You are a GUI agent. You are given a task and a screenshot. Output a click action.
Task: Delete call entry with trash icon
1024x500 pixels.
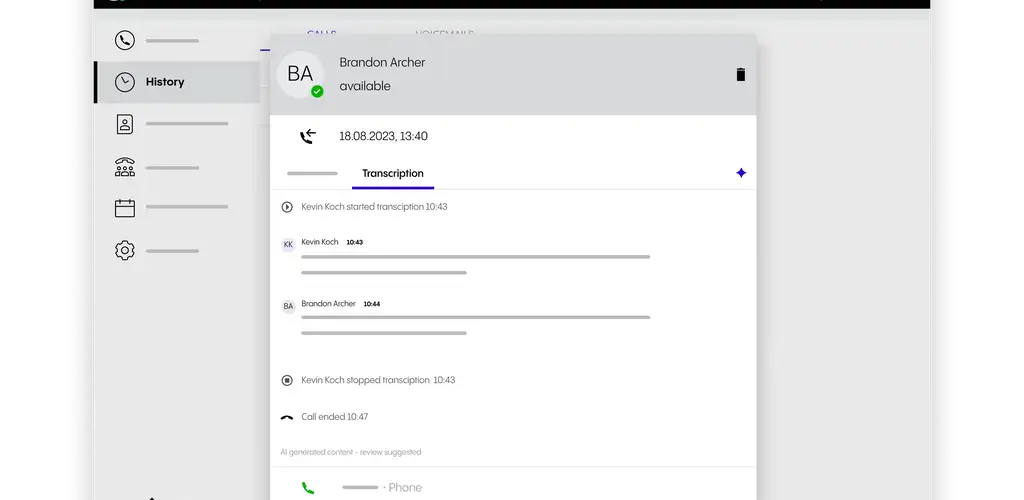click(x=740, y=75)
